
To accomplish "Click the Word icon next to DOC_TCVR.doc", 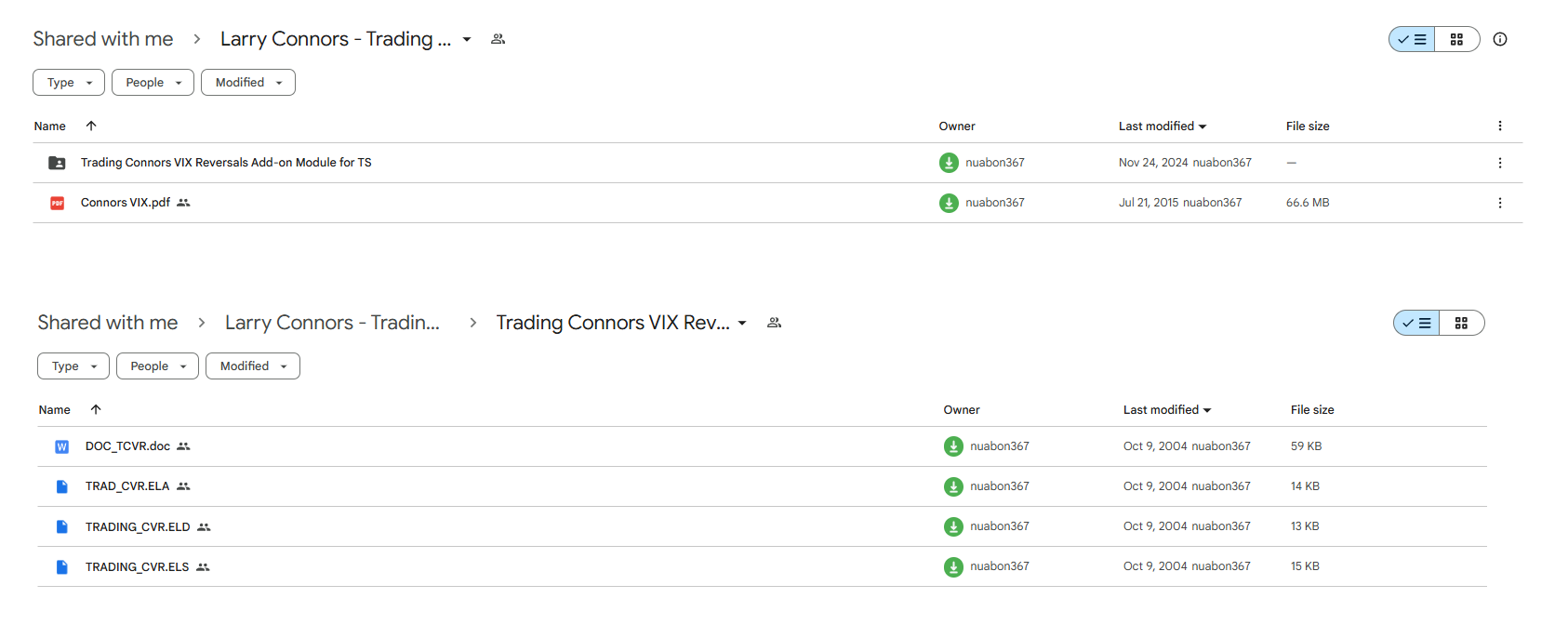I will coord(61,446).
